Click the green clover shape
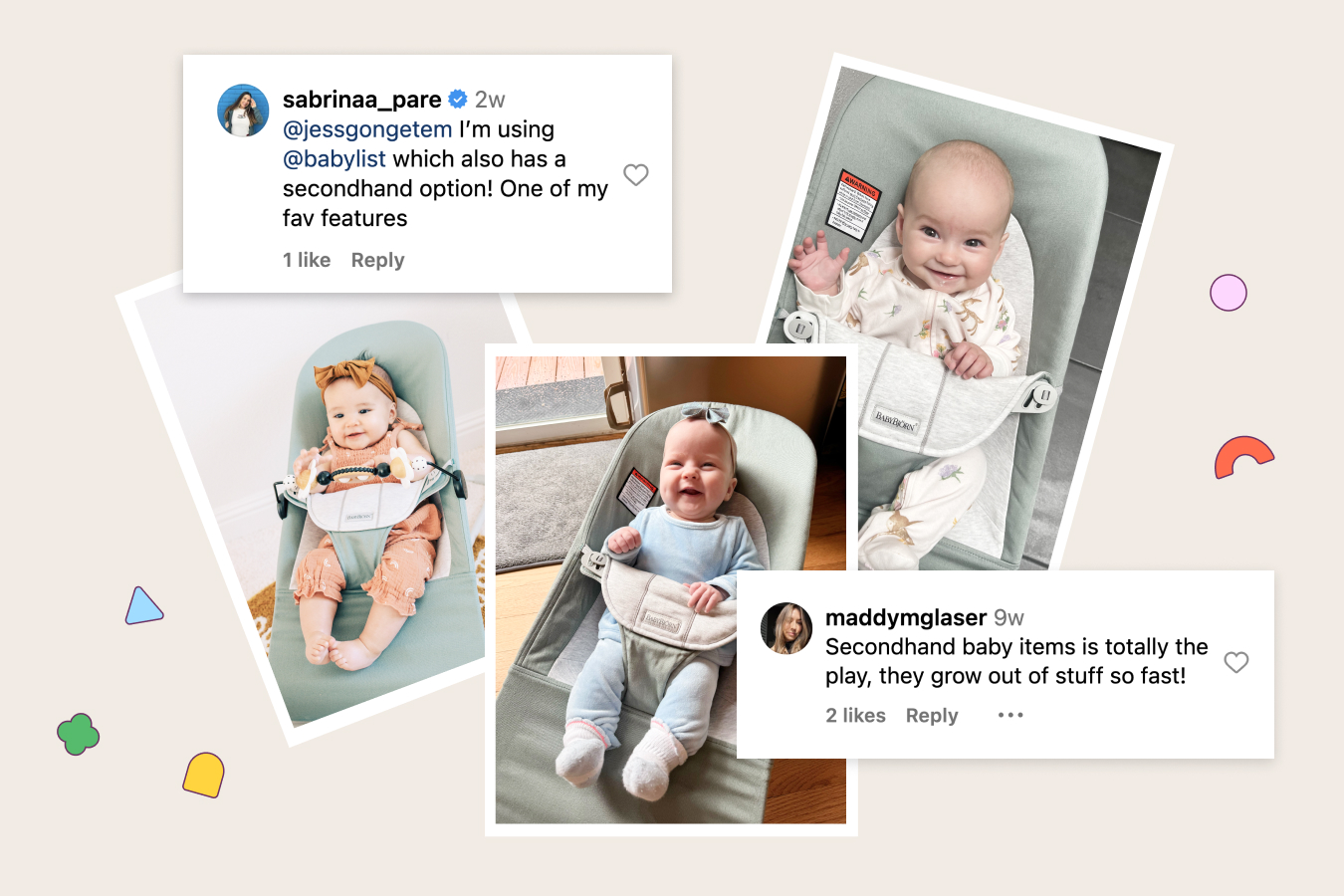This screenshot has height=896, width=1344. point(79,735)
